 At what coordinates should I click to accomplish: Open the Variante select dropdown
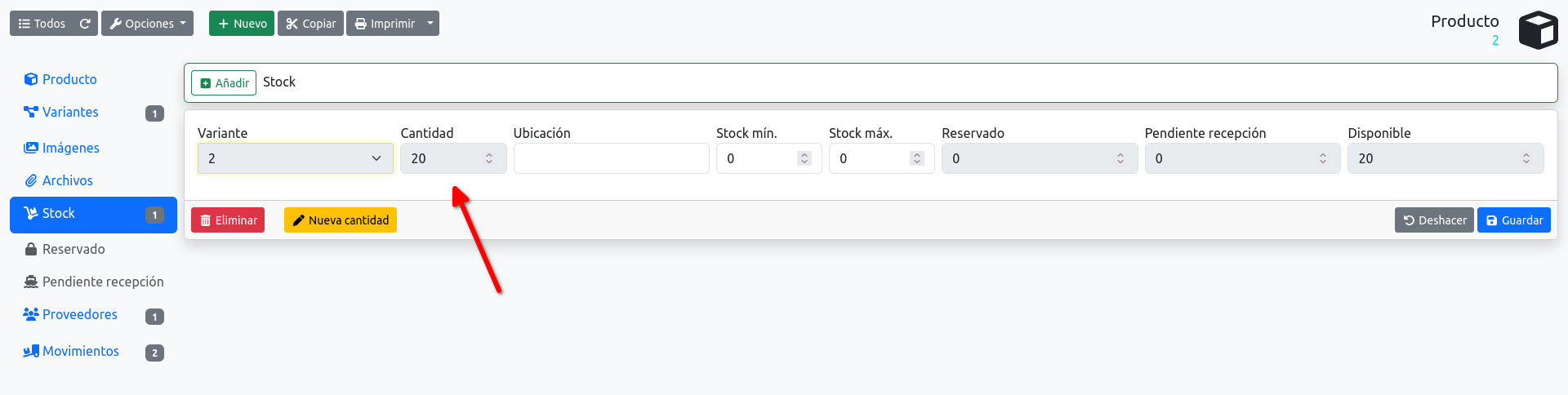pyautogui.click(x=296, y=158)
